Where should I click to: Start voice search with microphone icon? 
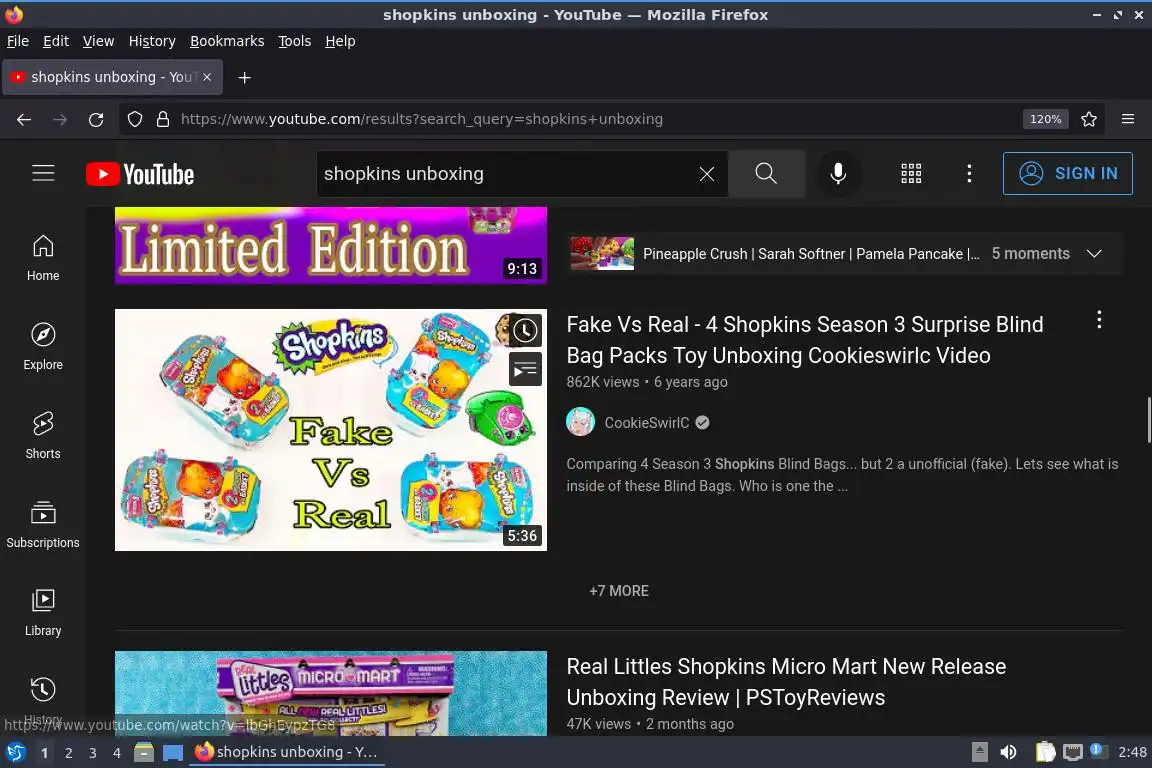point(838,174)
